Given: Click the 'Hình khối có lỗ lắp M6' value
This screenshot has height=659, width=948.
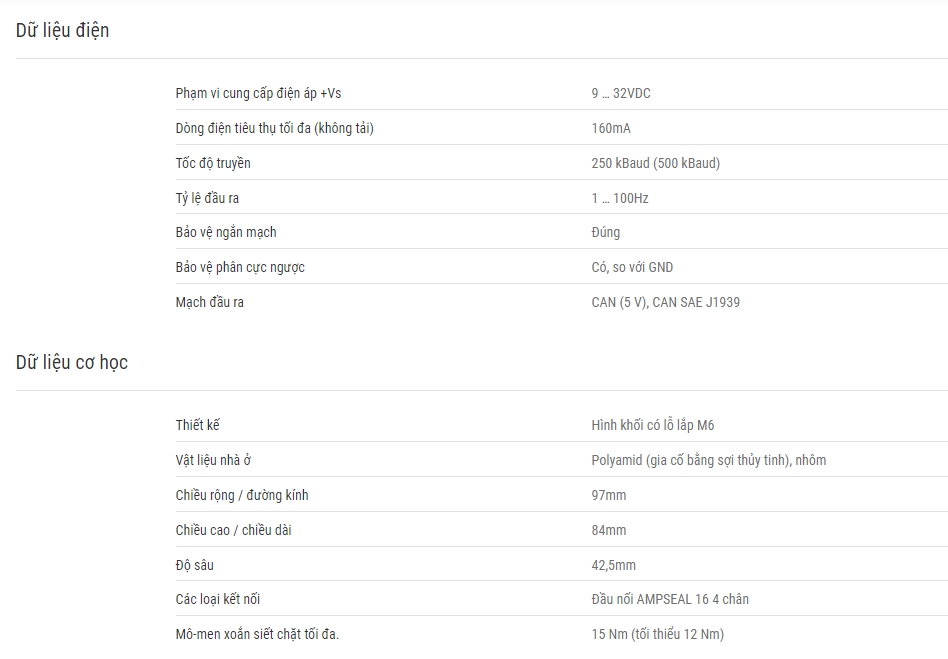Looking at the screenshot, I should (652, 425).
